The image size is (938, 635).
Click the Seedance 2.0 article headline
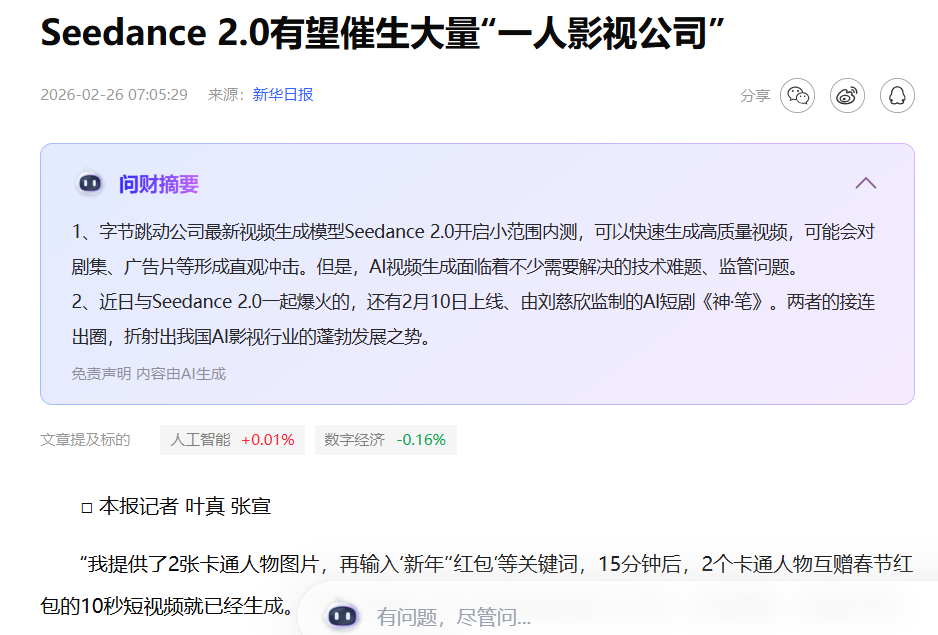(381, 33)
